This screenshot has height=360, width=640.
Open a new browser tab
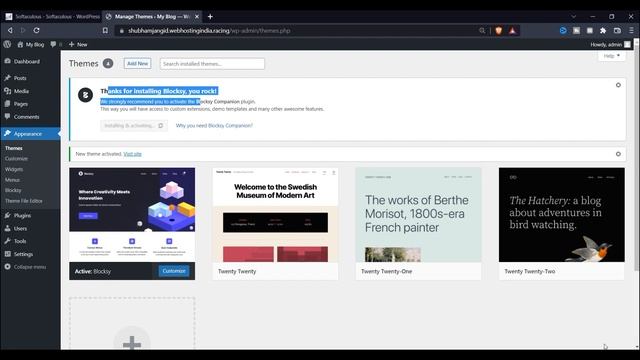pyautogui.click(x=210, y=17)
